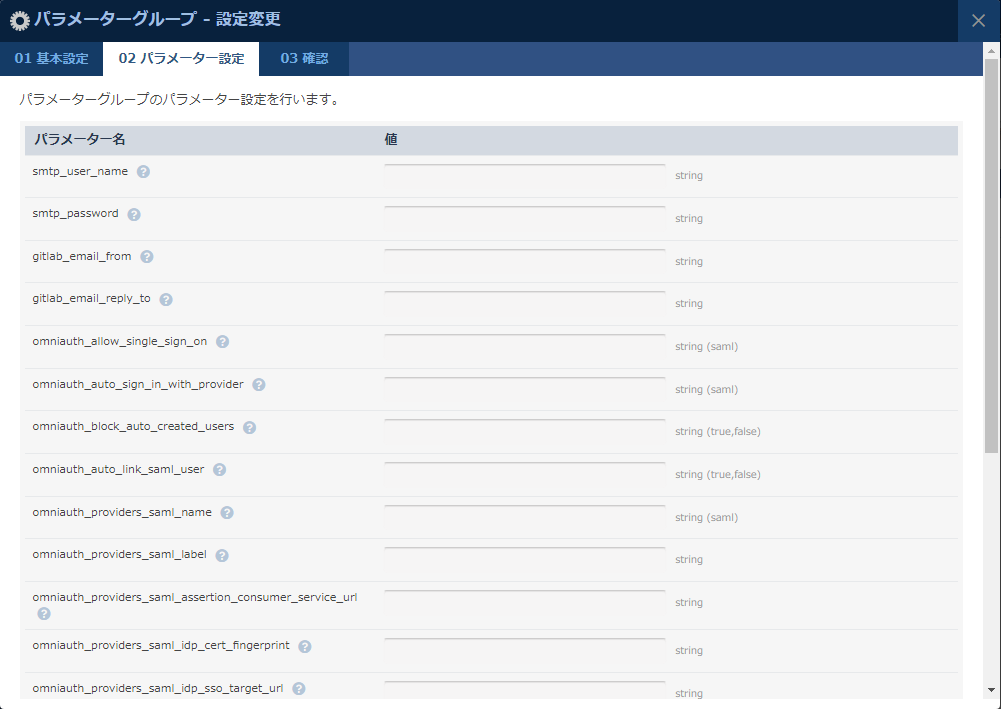1001x709 pixels.
Task: Show help for omniauth_providers_saml_label
Action: pos(222,555)
